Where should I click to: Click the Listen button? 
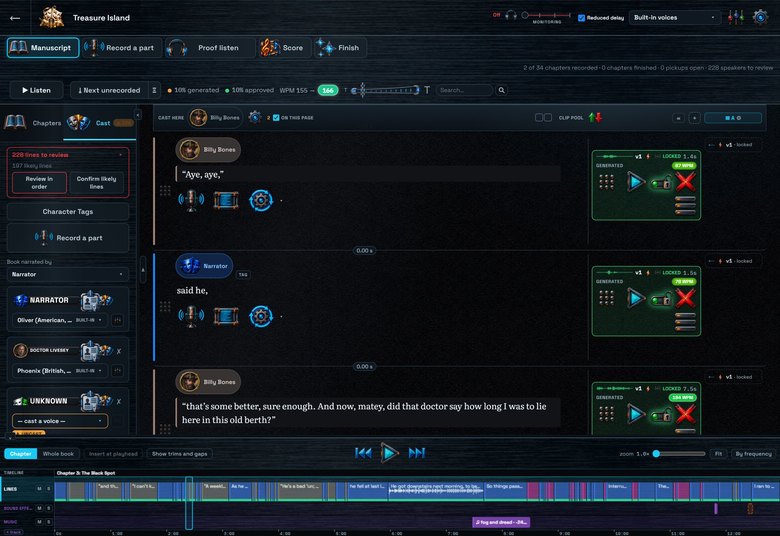coord(36,90)
